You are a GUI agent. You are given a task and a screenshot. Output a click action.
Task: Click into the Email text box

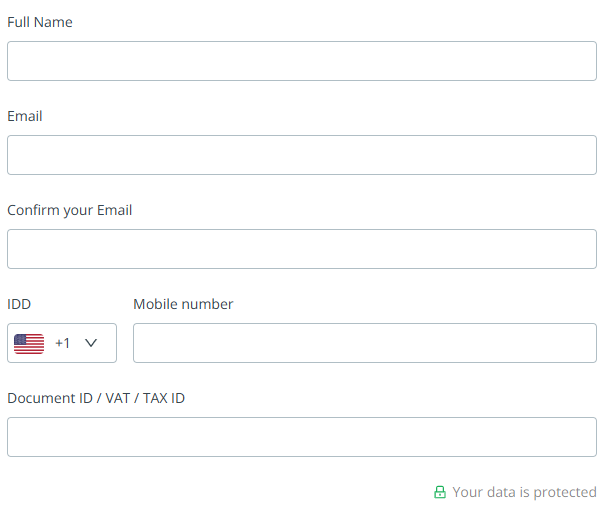click(301, 155)
